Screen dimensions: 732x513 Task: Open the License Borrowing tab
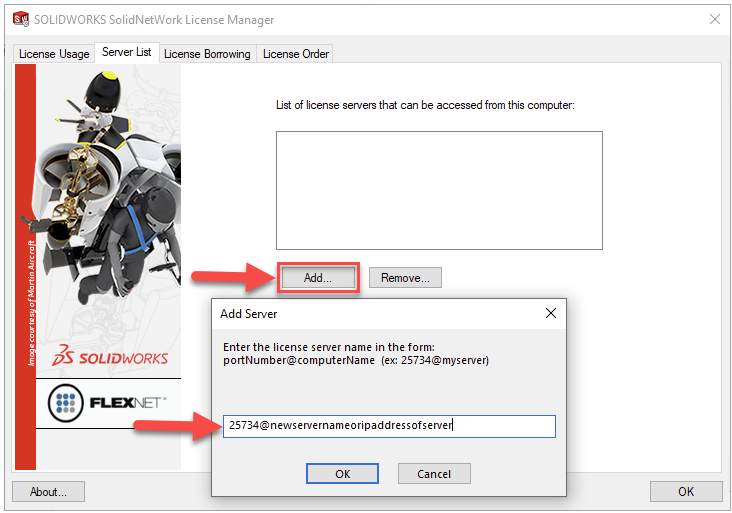(x=207, y=54)
